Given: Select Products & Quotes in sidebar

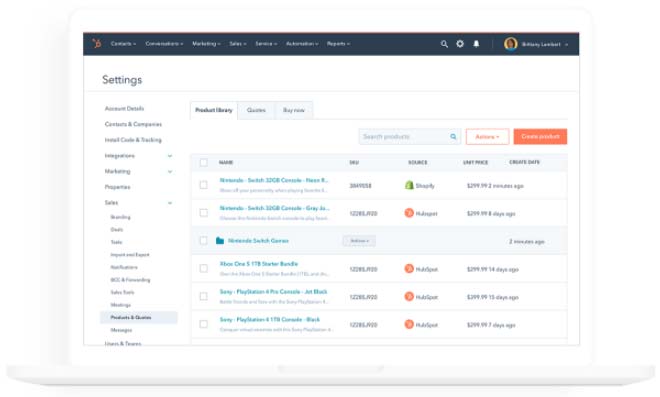Looking at the screenshot, I should point(138,317).
